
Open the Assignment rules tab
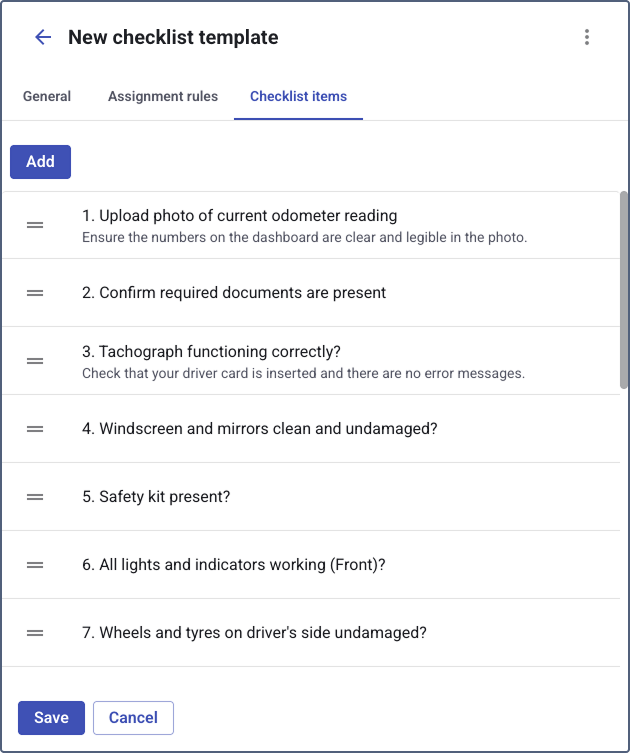pyautogui.click(x=163, y=97)
